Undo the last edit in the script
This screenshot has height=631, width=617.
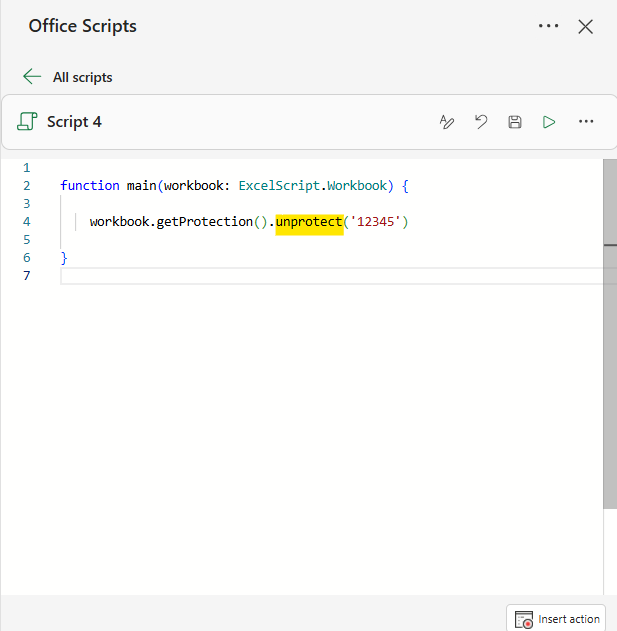pyautogui.click(x=481, y=122)
